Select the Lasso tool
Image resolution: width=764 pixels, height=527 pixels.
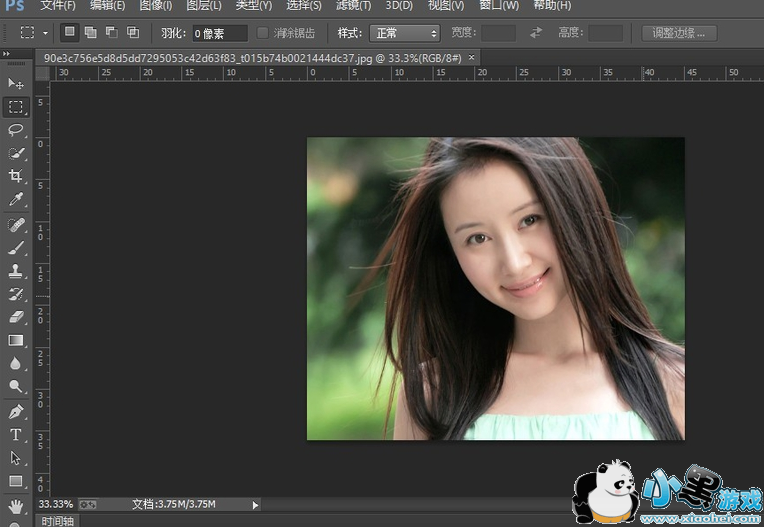15,130
